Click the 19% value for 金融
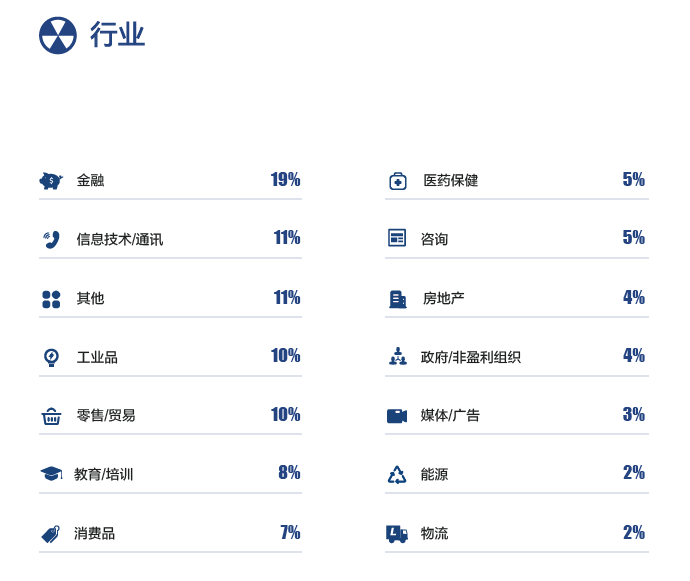This screenshot has height=581, width=690. [285, 180]
